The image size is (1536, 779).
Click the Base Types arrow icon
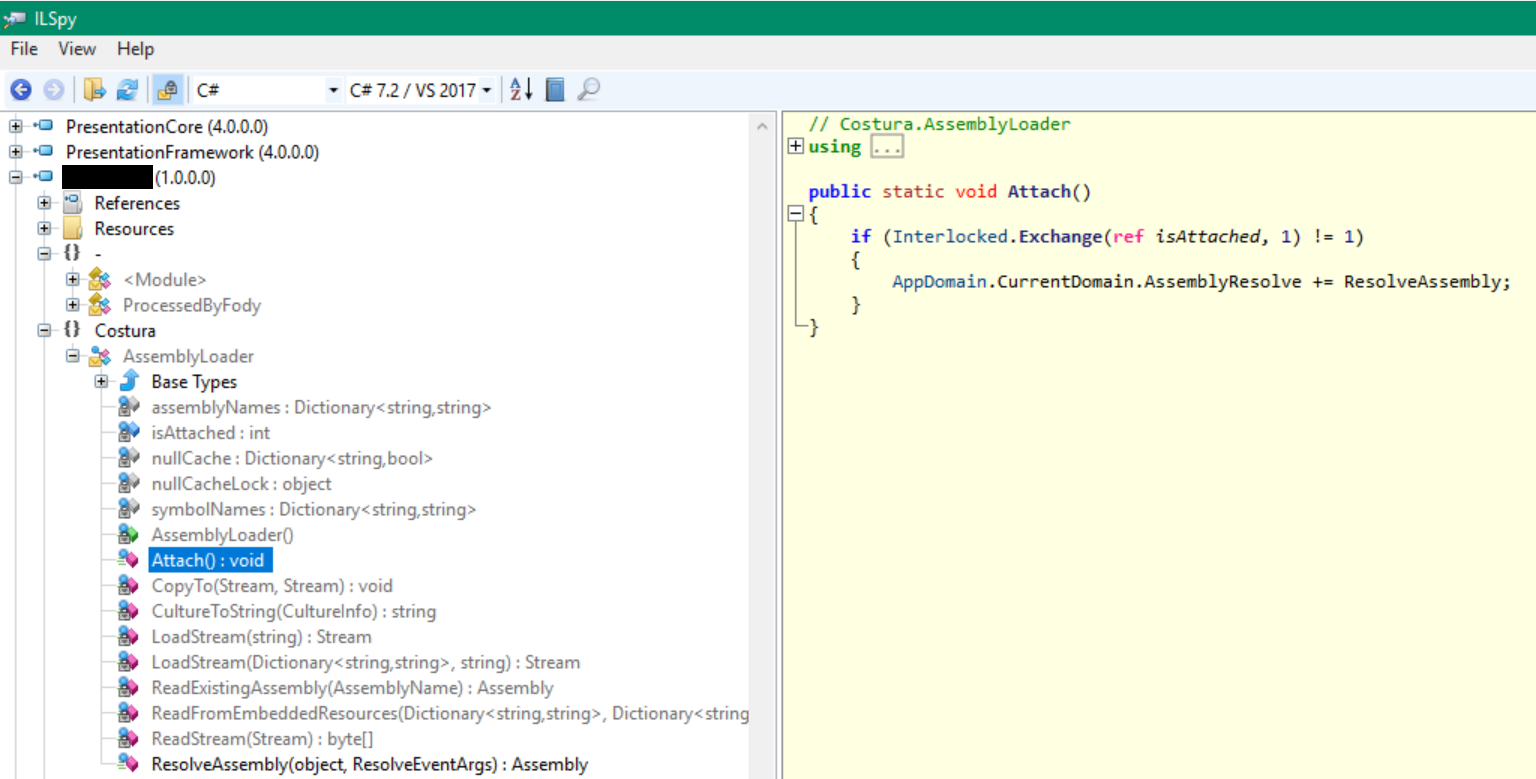coord(129,382)
